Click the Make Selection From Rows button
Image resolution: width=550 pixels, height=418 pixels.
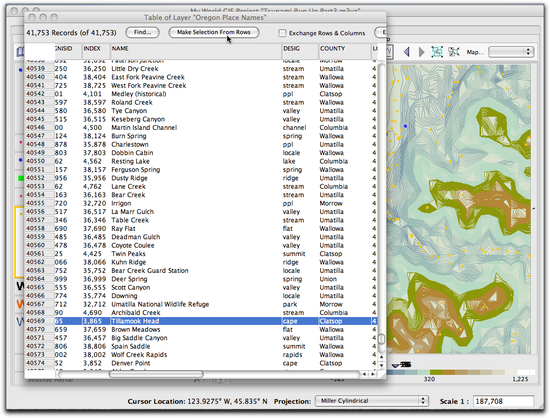pyautogui.click(x=214, y=32)
